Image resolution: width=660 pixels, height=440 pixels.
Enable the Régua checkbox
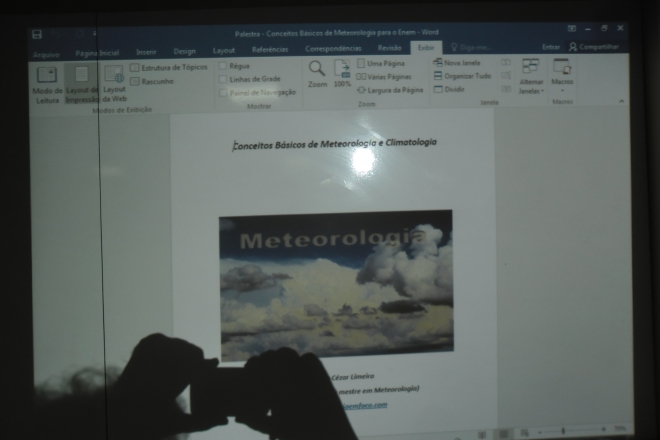pos(224,65)
